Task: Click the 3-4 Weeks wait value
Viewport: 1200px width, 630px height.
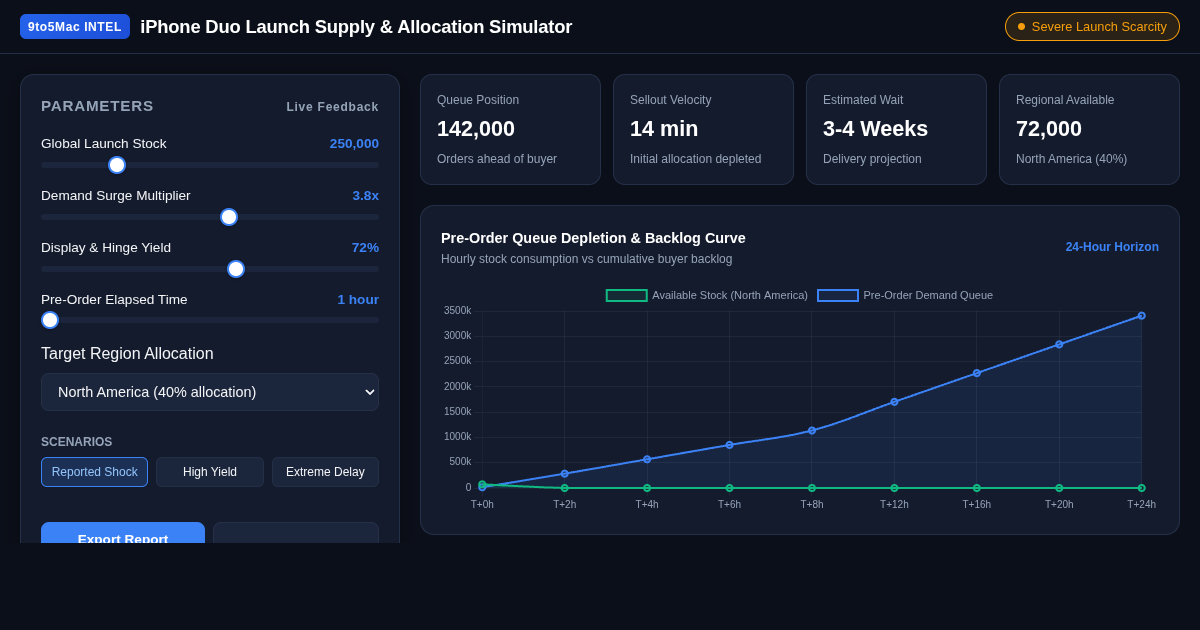Action: 875,129
